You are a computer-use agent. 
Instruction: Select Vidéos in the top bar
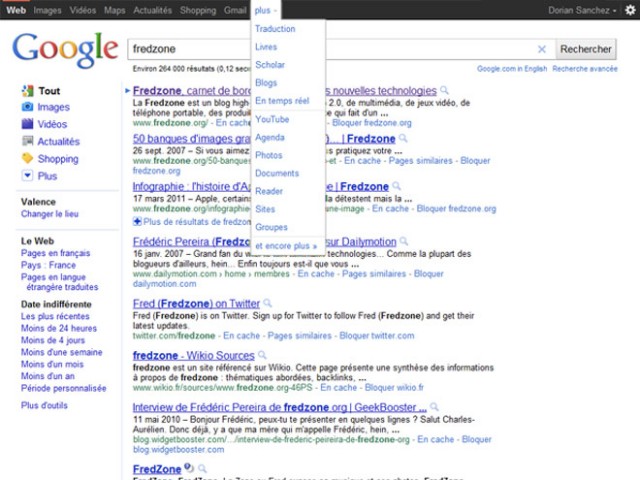point(83,10)
